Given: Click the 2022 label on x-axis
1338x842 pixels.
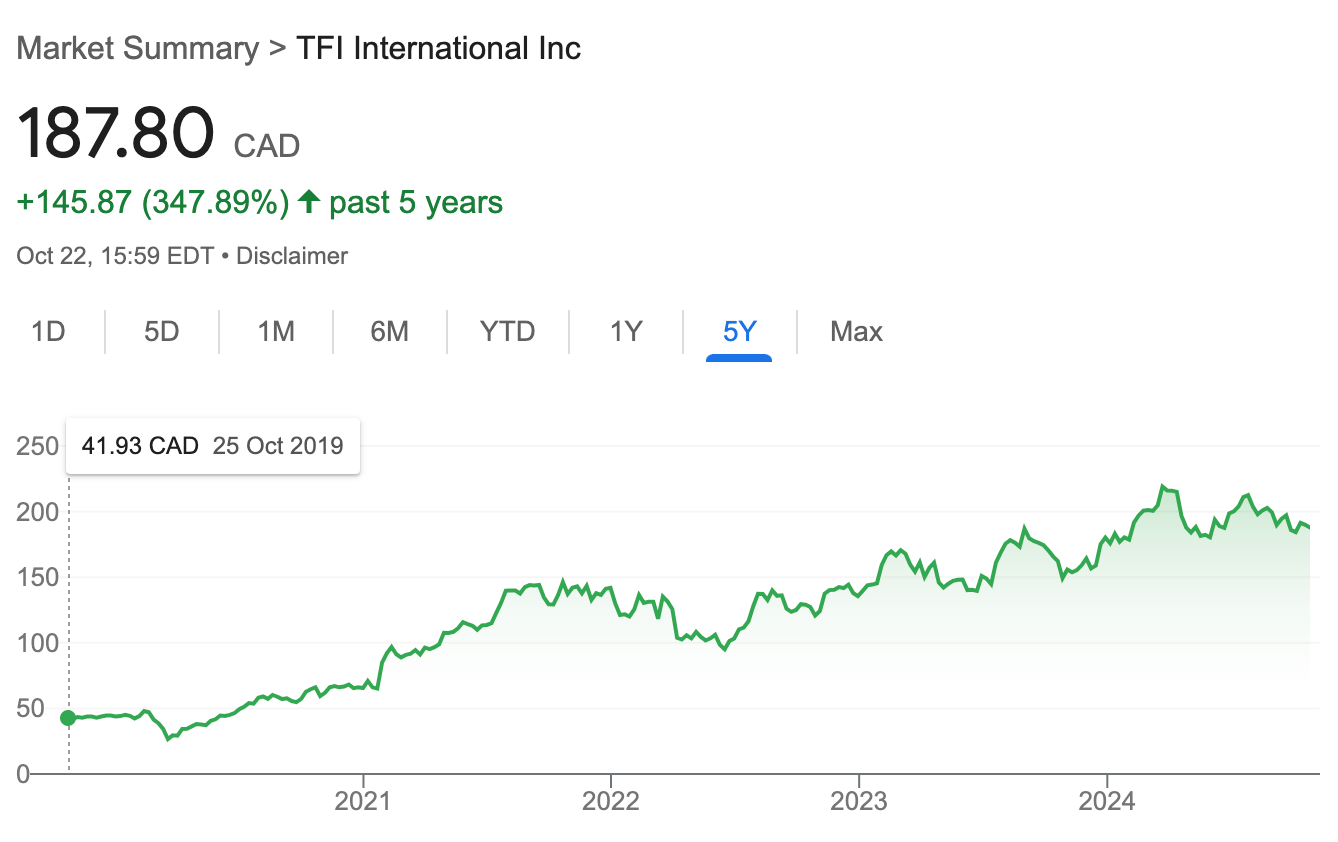Looking at the screenshot, I should [x=611, y=802].
